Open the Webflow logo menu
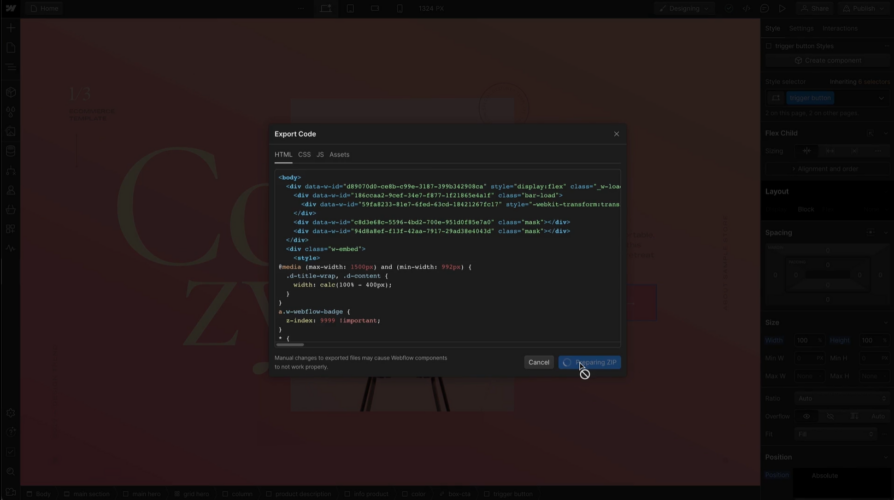Screen dimensions: 894x500 click(10, 9)
